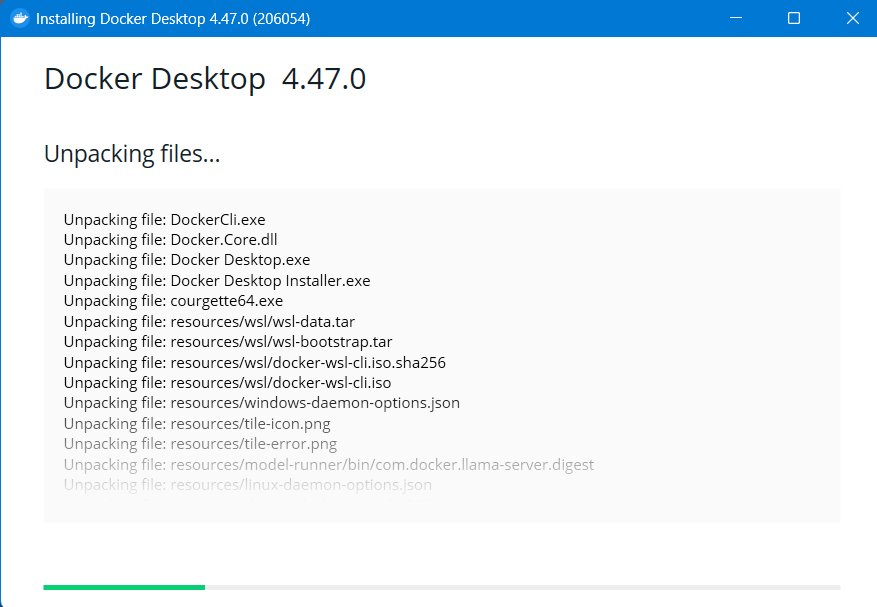Click the 'Docker Desktop 4.47.0' heading
The image size is (877, 607).
(205, 79)
